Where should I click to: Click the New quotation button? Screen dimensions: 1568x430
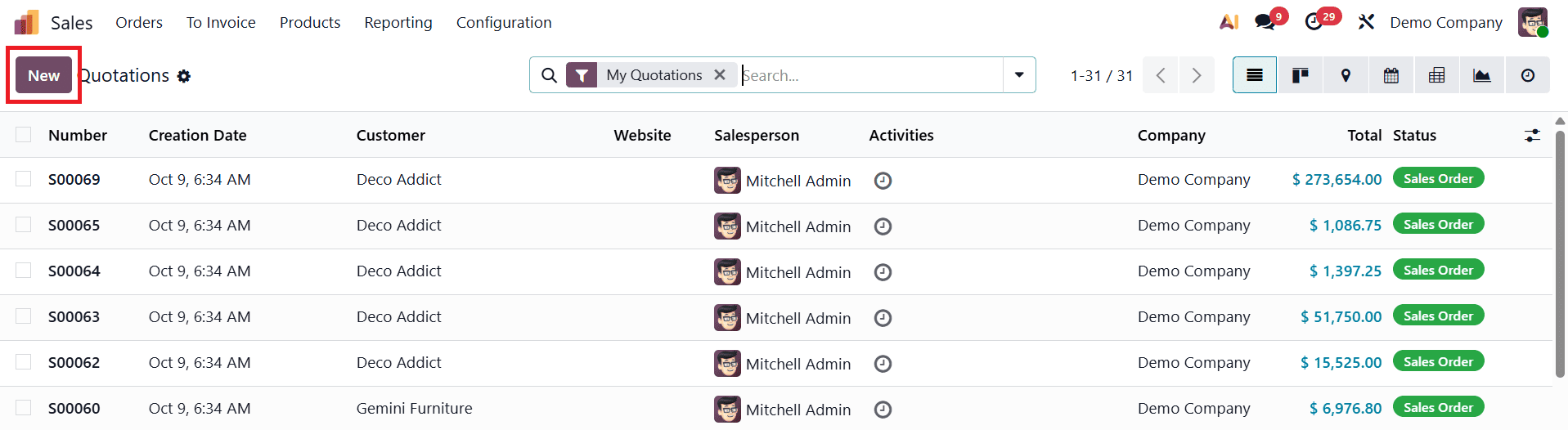pos(44,75)
